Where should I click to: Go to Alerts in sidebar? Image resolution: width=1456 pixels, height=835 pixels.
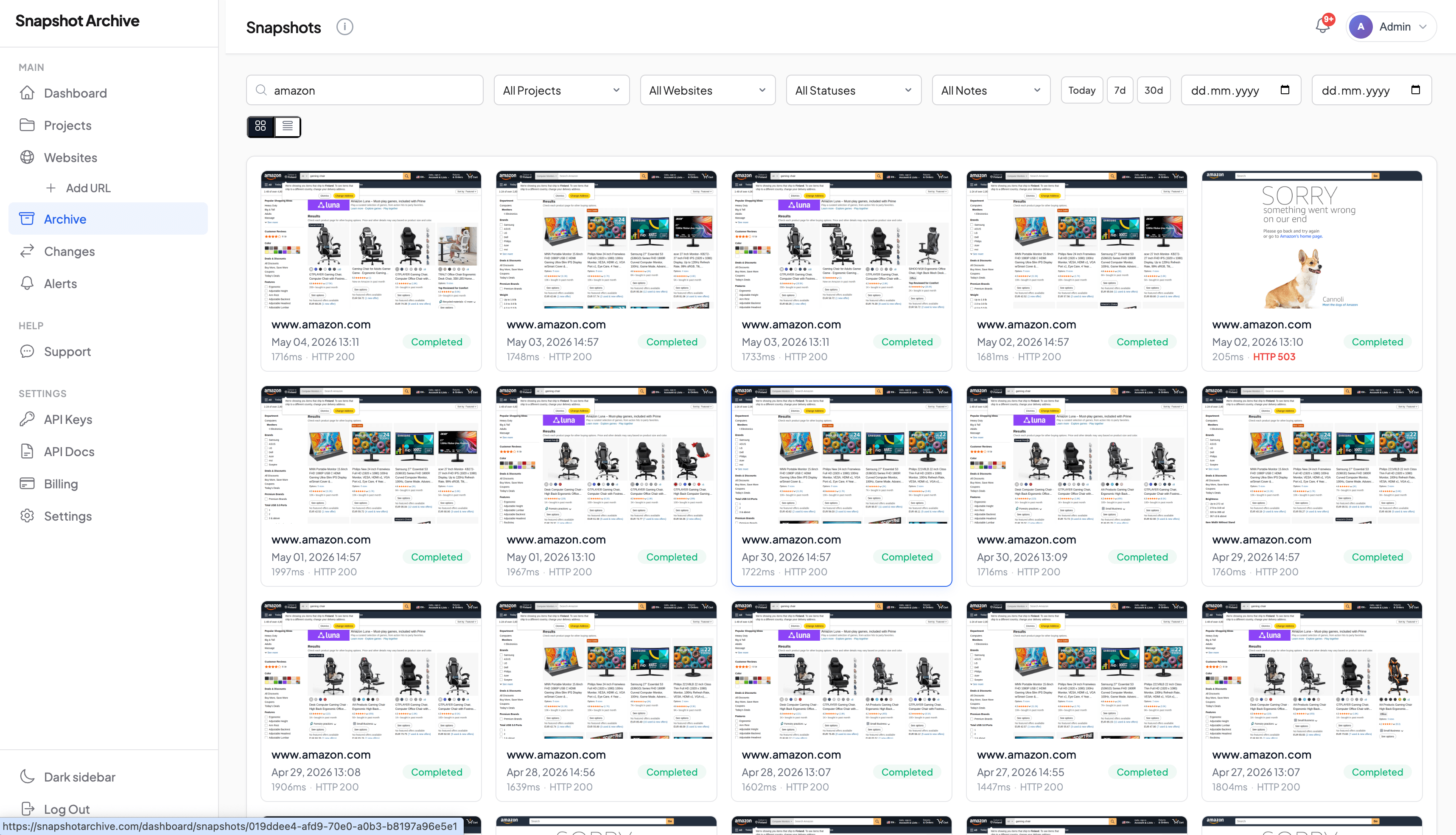pos(60,283)
